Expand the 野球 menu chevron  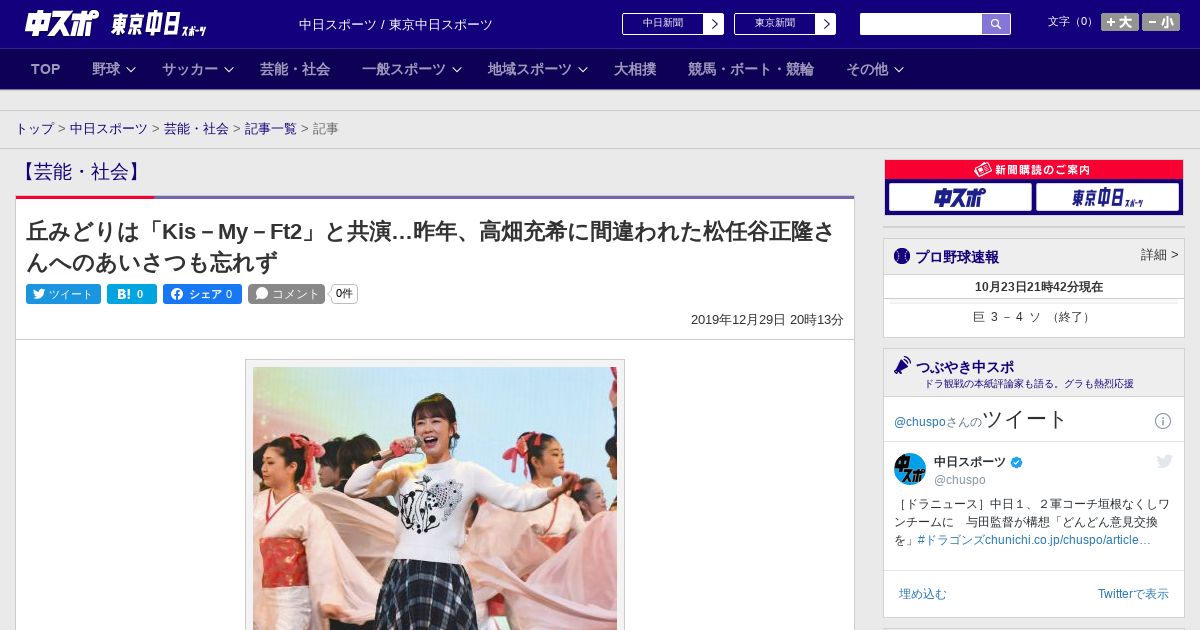click(131, 70)
